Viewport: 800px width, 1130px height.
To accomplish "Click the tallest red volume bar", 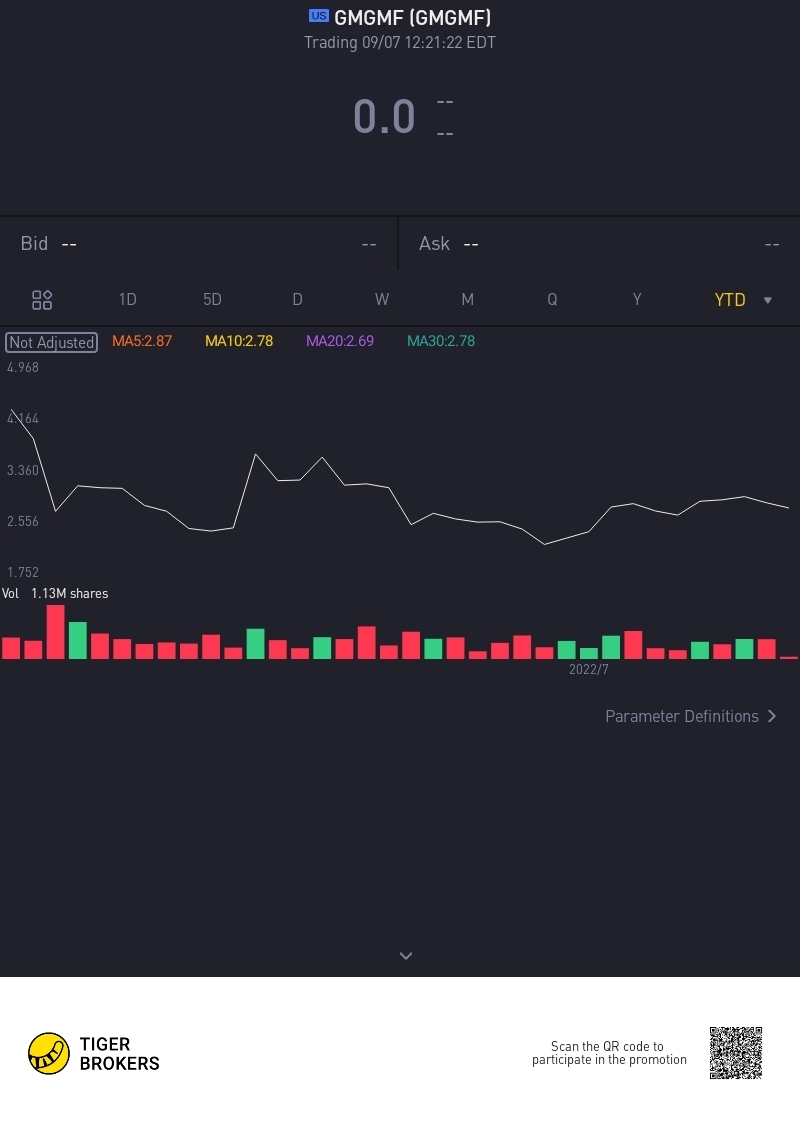I will click(55, 632).
